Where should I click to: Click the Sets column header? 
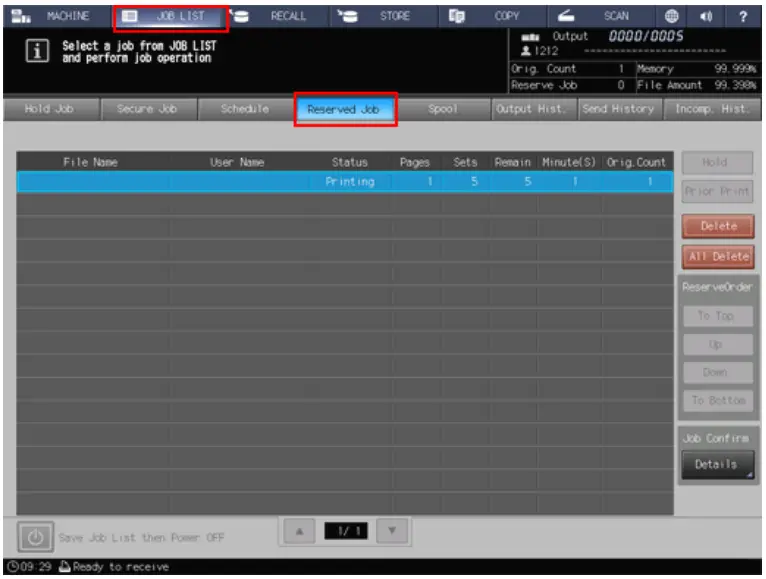pyautogui.click(x=465, y=162)
